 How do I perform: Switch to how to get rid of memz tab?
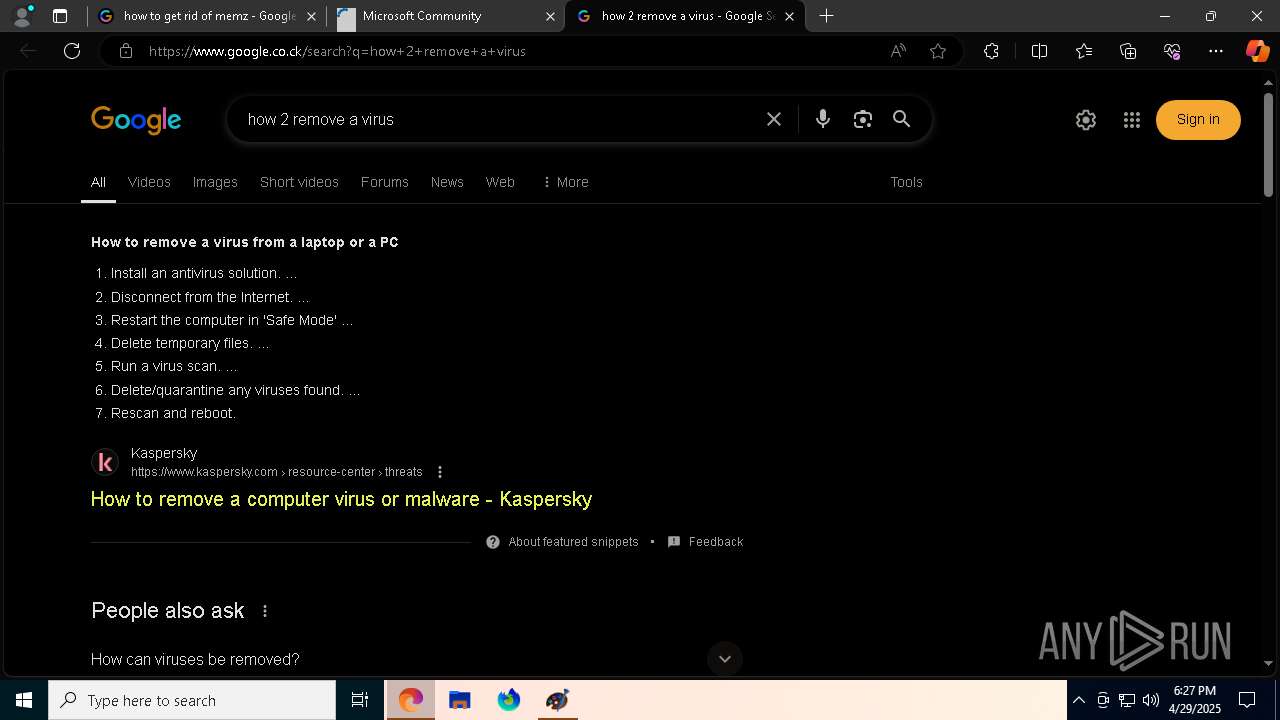(x=208, y=16)
